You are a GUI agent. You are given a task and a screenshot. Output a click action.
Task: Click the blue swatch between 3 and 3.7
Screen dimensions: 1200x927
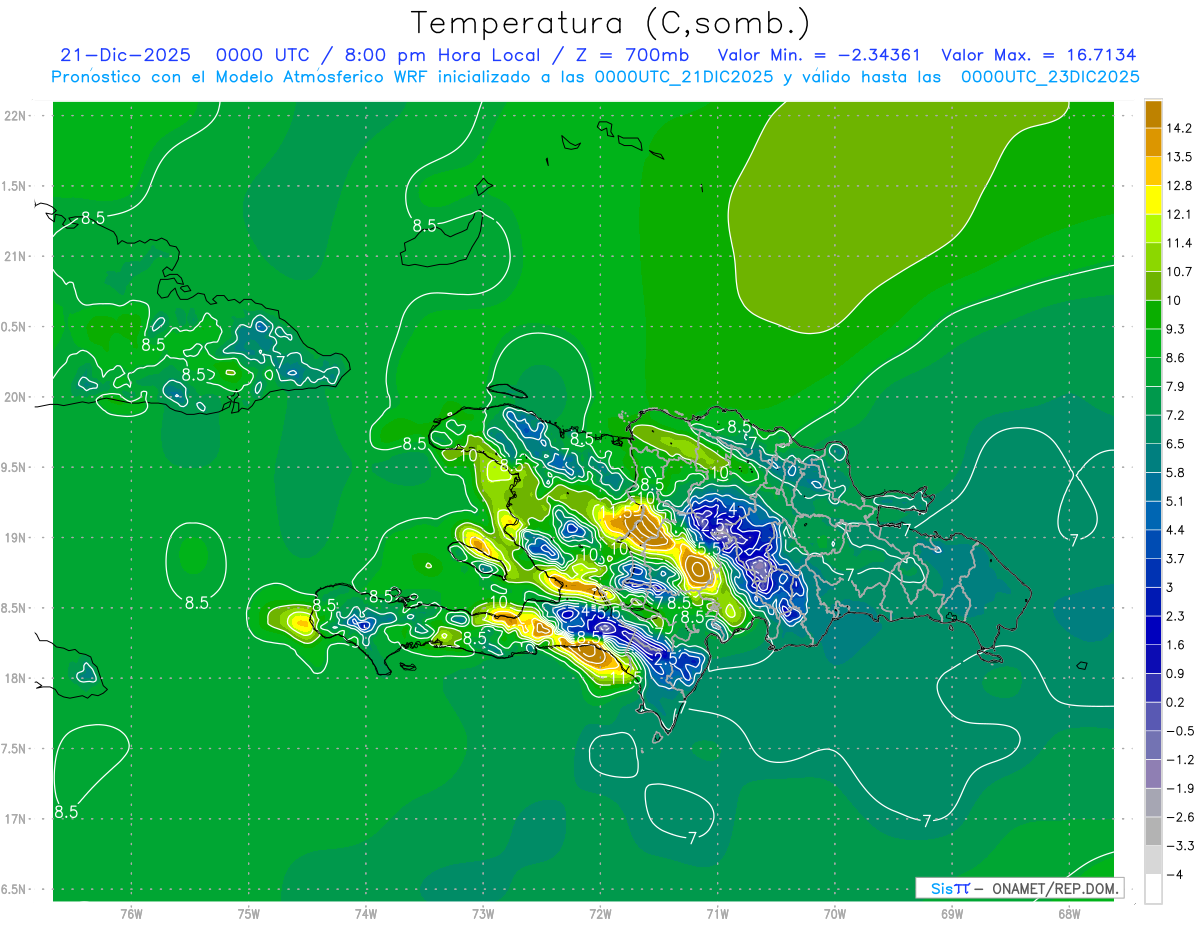[x=1153, y=574]
